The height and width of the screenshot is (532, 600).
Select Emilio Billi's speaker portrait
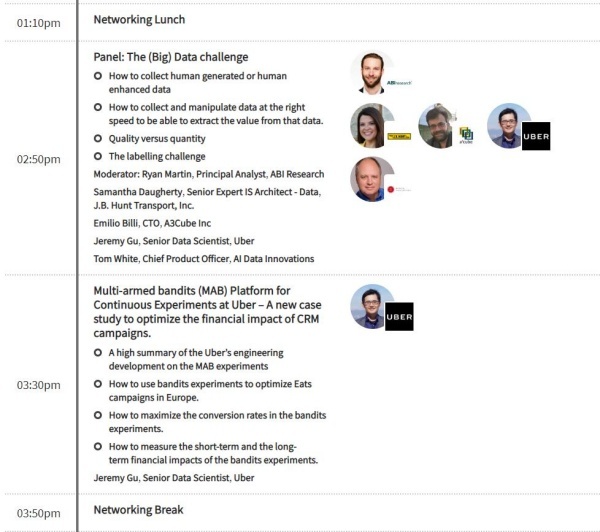point(437,126)
